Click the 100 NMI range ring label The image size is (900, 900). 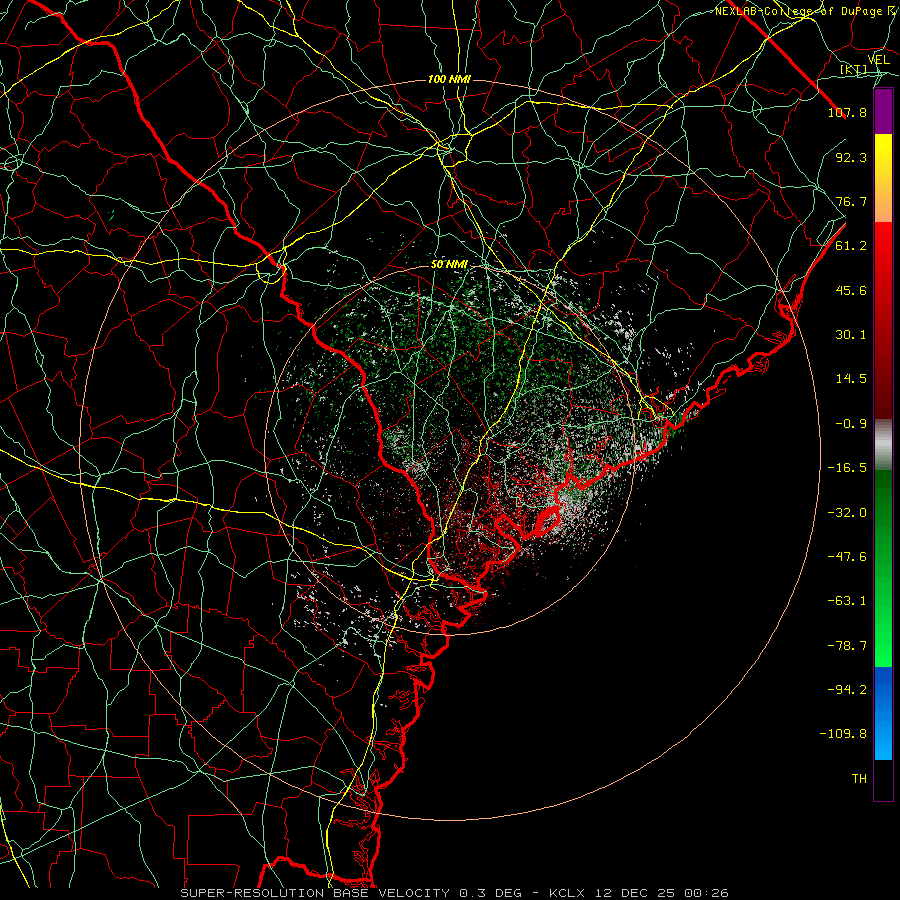449,79
